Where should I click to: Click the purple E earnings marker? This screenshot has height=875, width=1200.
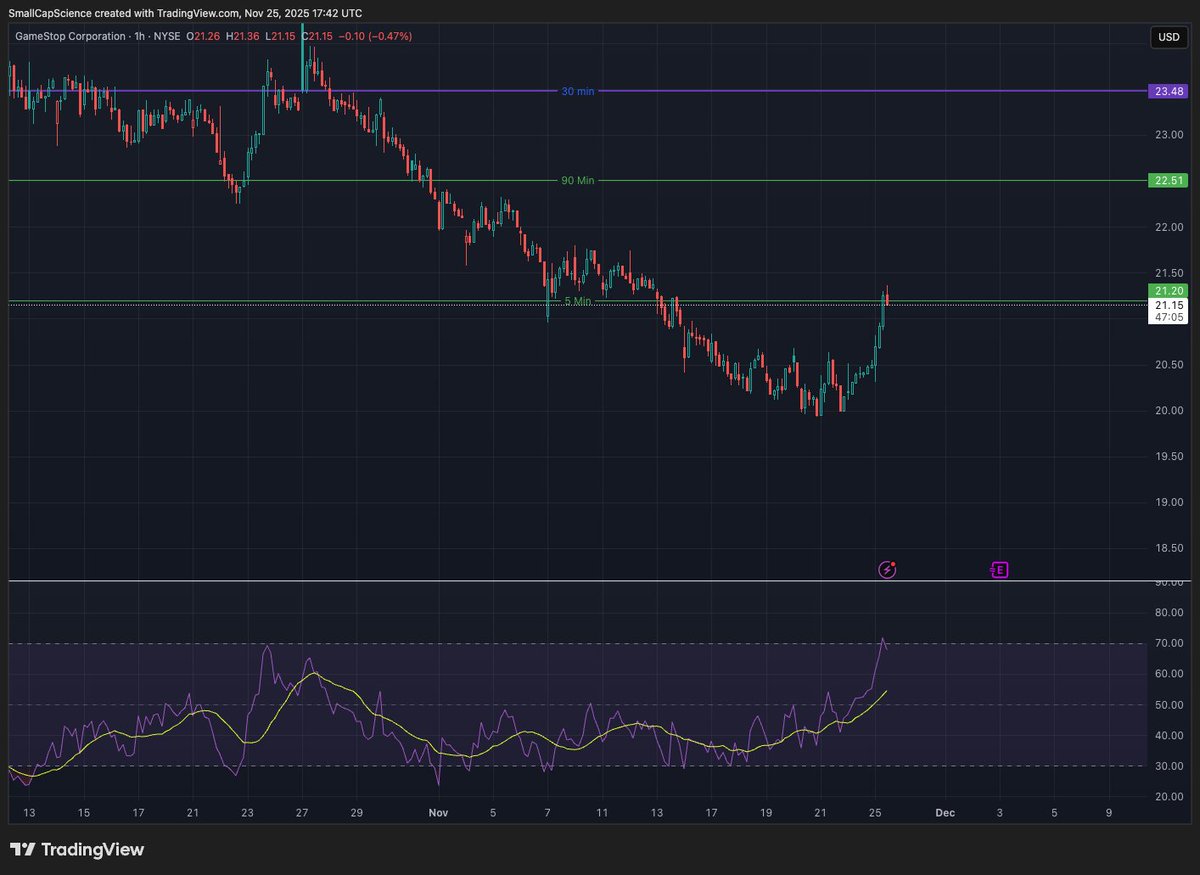999,570
